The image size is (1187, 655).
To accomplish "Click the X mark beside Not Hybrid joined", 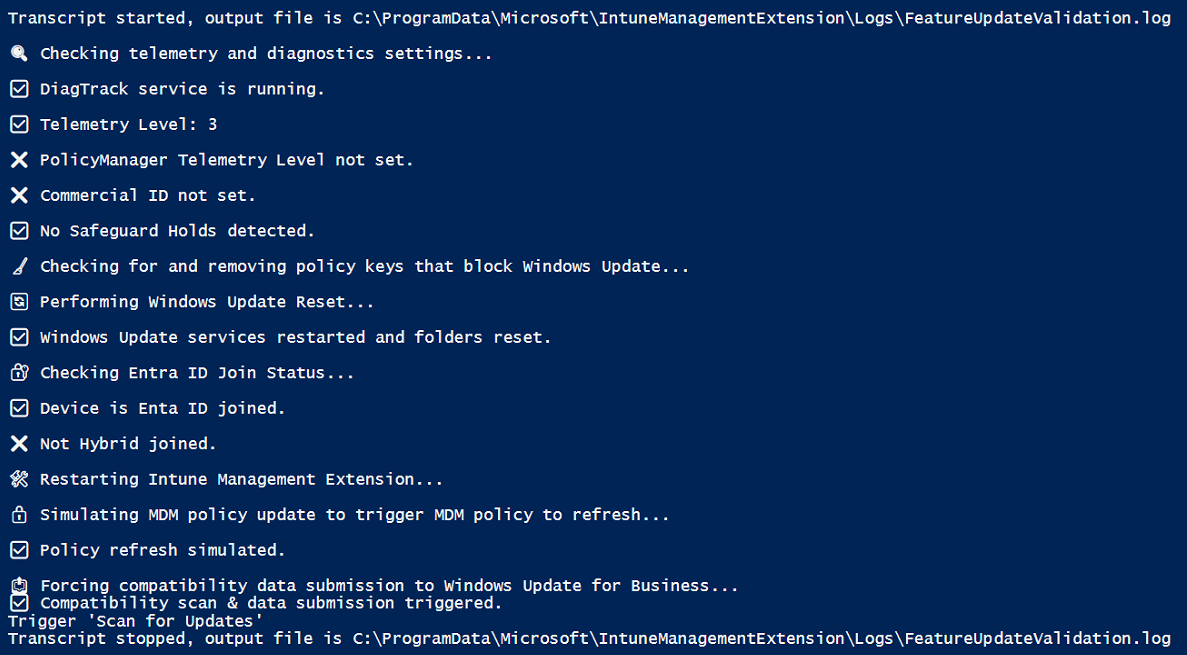I will click(19, 444).
